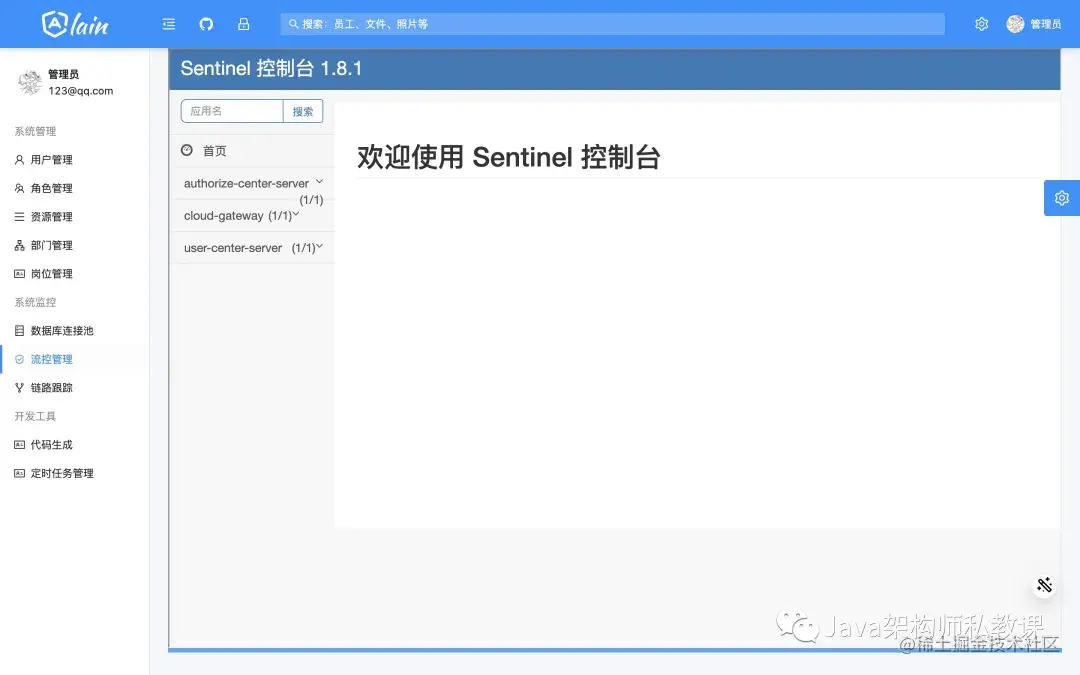
Task: Open the header settings gear icon
Action: pos(982,24)
